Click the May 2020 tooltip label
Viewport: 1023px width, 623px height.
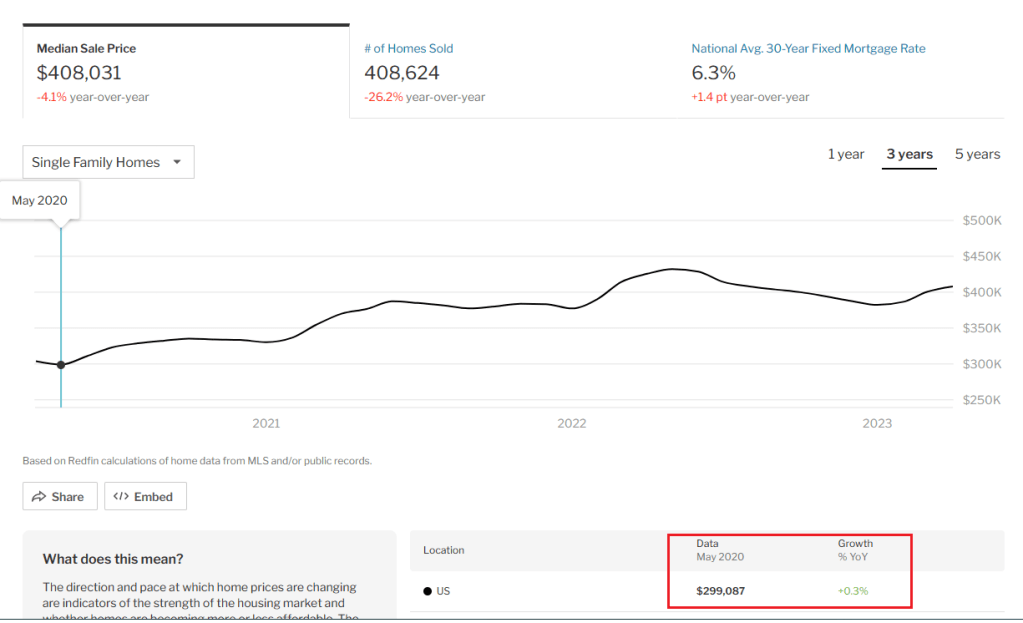click(x=40, y=200)
